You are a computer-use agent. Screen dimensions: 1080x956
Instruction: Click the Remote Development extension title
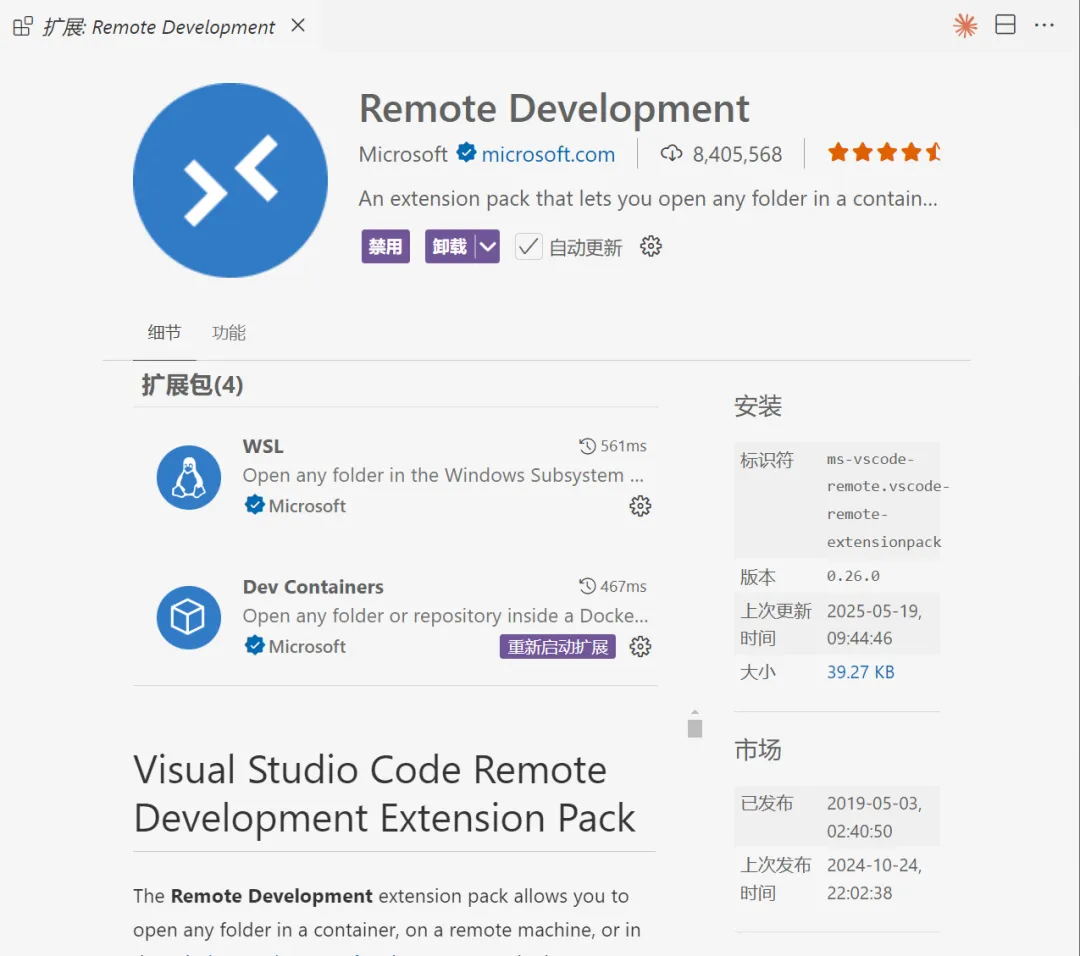[554, 109]
